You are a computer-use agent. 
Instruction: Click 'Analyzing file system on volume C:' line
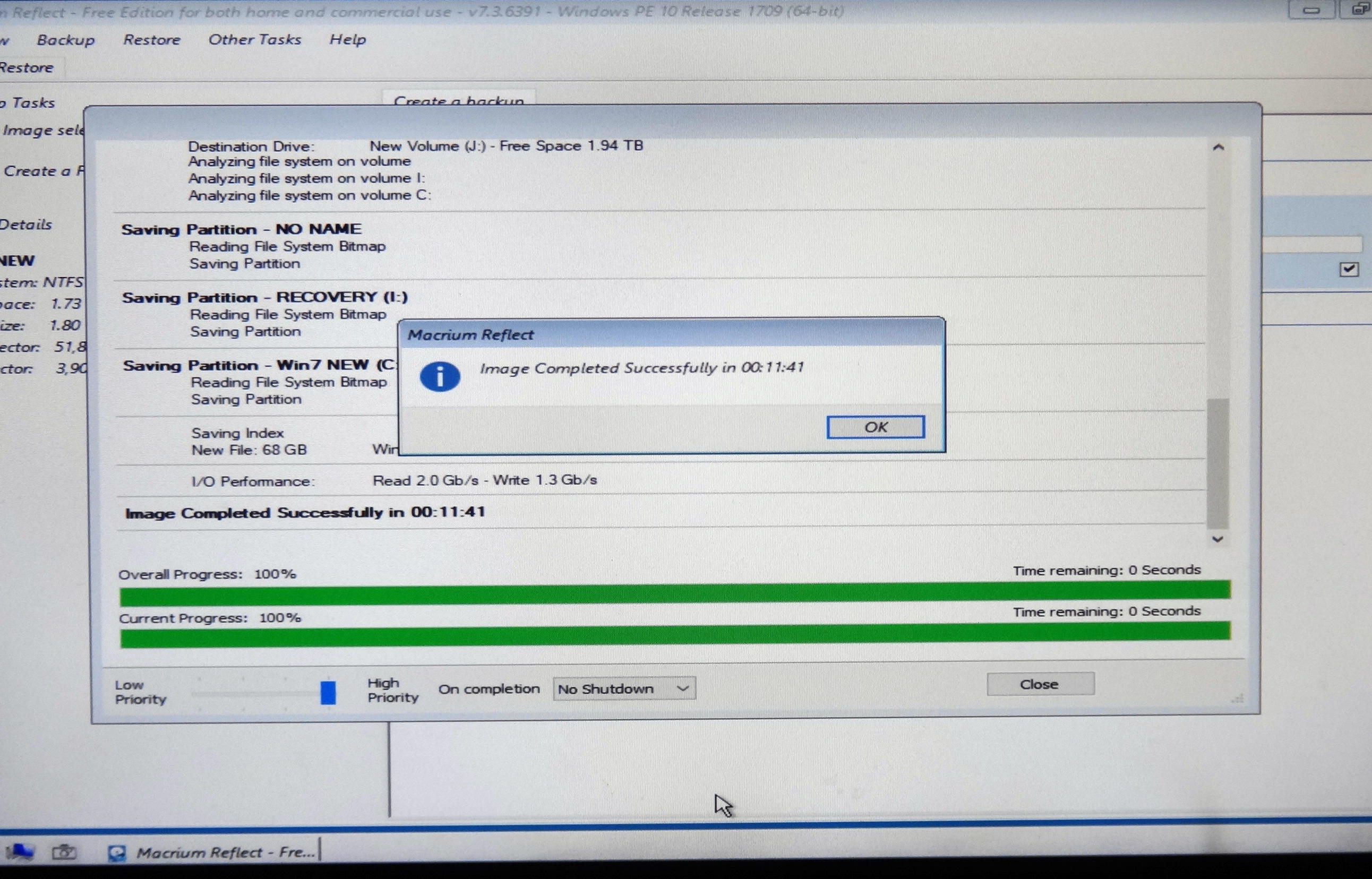pyautogui.click(x=310, y=195)
